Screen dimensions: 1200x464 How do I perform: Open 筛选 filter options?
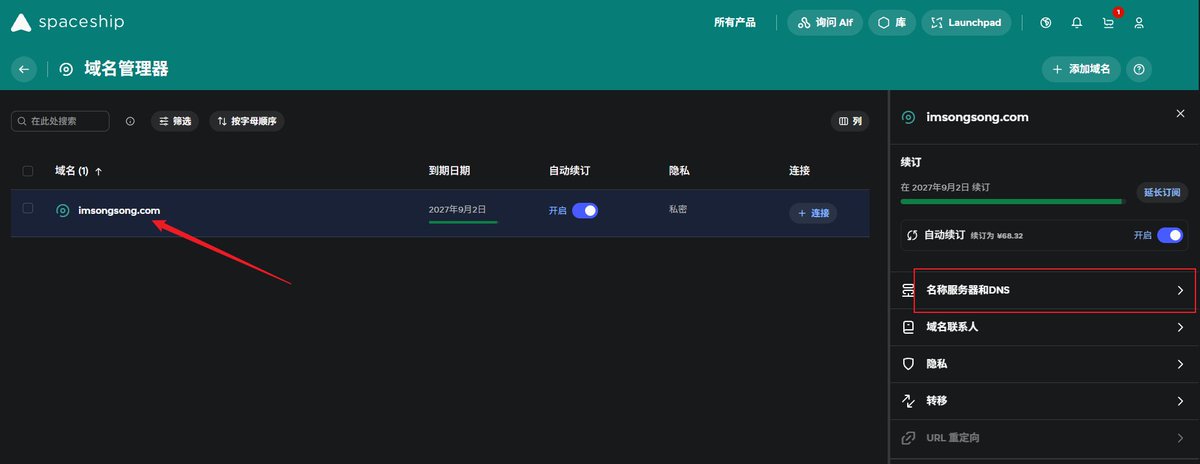point(175,121)
